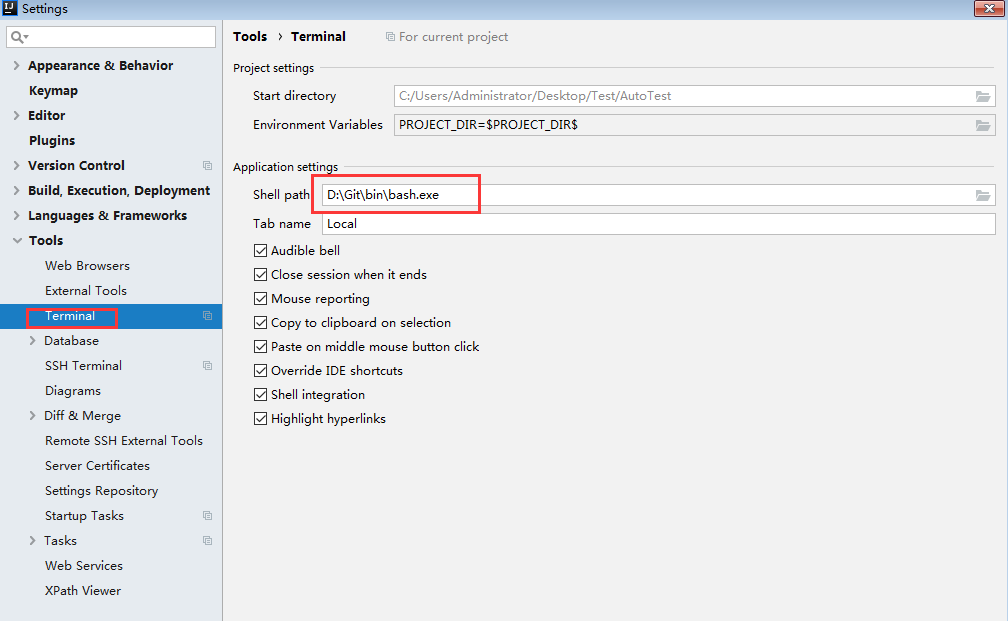Expand the Database tree node

33,341
